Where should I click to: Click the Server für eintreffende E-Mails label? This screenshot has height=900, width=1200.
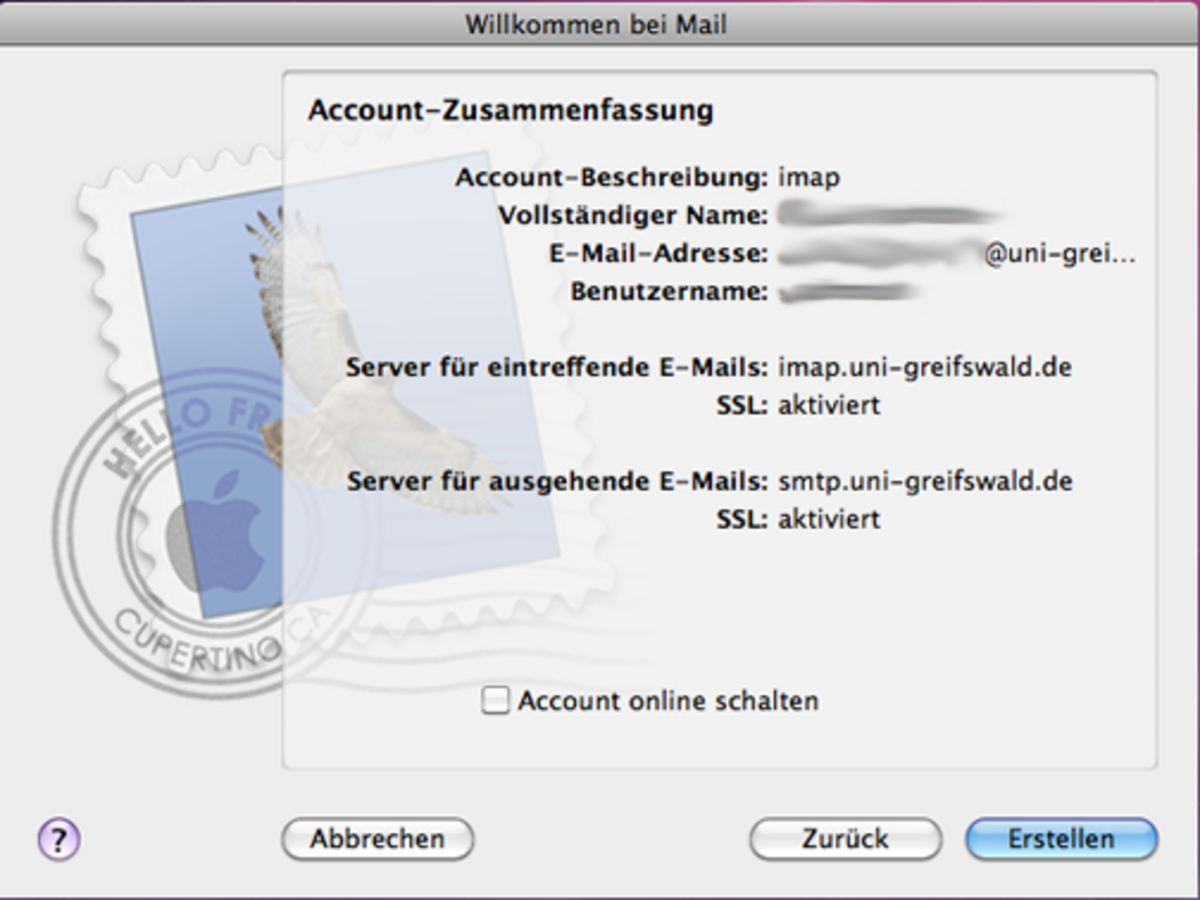(x=557, y=367)
